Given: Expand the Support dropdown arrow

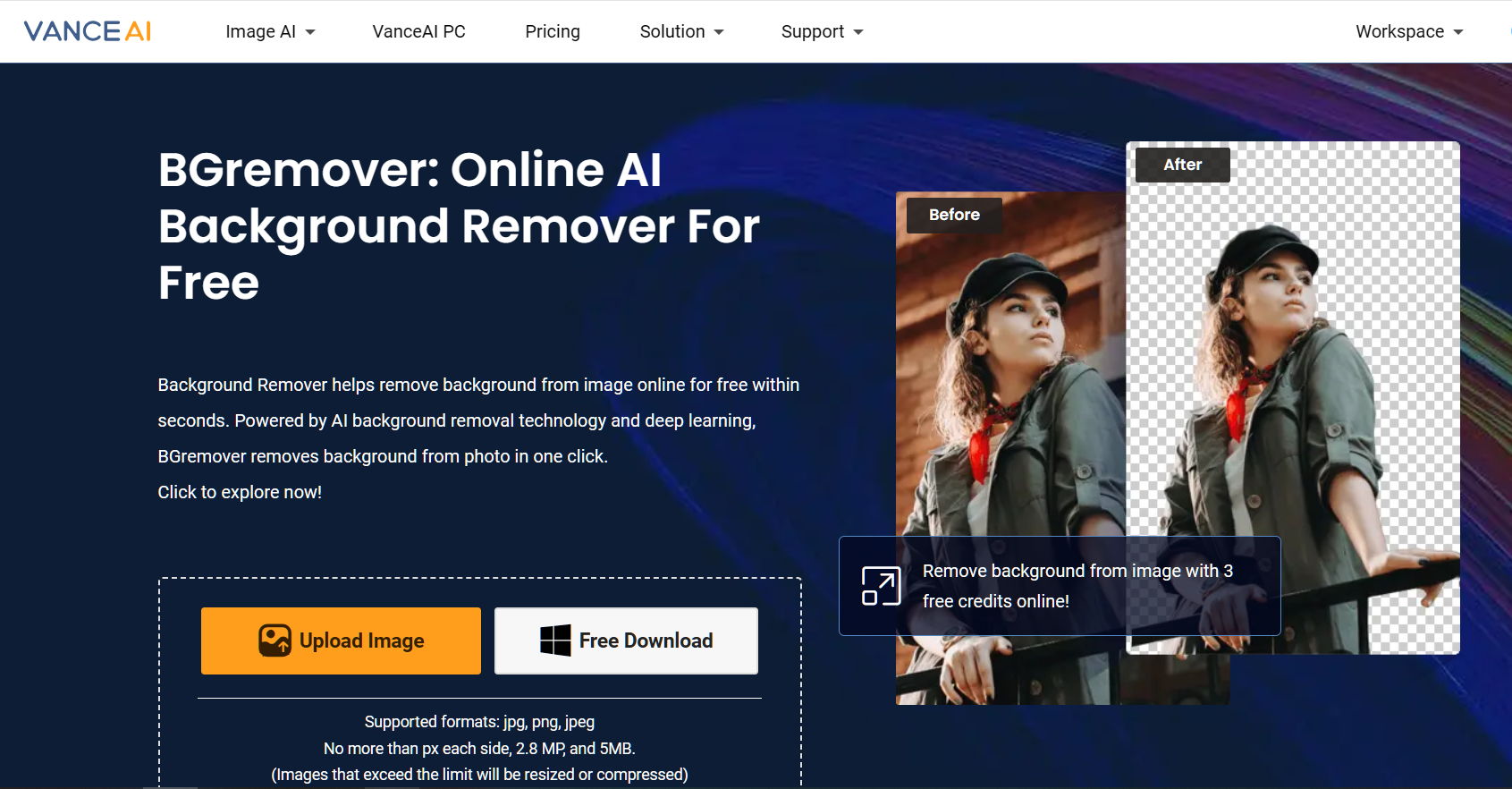Looking at the screenshot, I should (858, 32).
